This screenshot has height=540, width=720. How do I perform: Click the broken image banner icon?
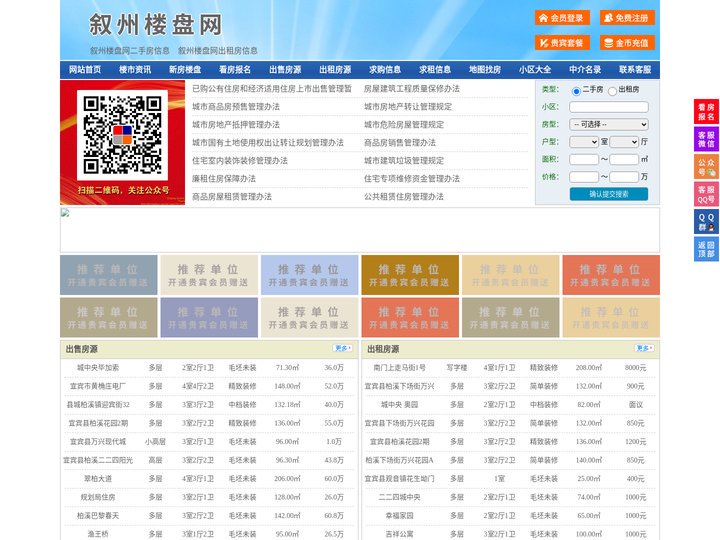click(x=65, y=213)
